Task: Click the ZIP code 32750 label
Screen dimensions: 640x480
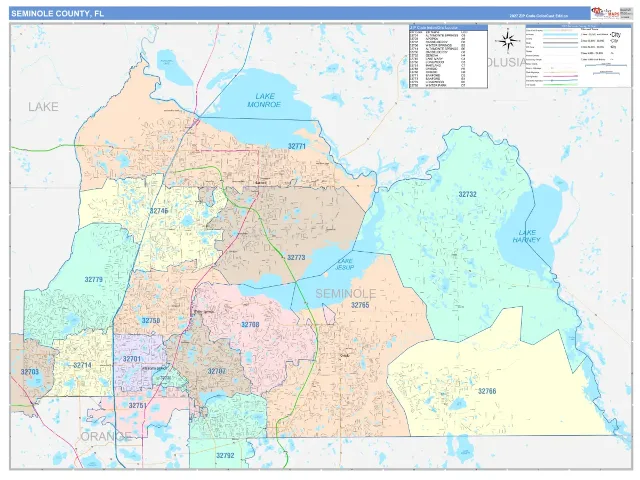Action: [x=151, y=320]
